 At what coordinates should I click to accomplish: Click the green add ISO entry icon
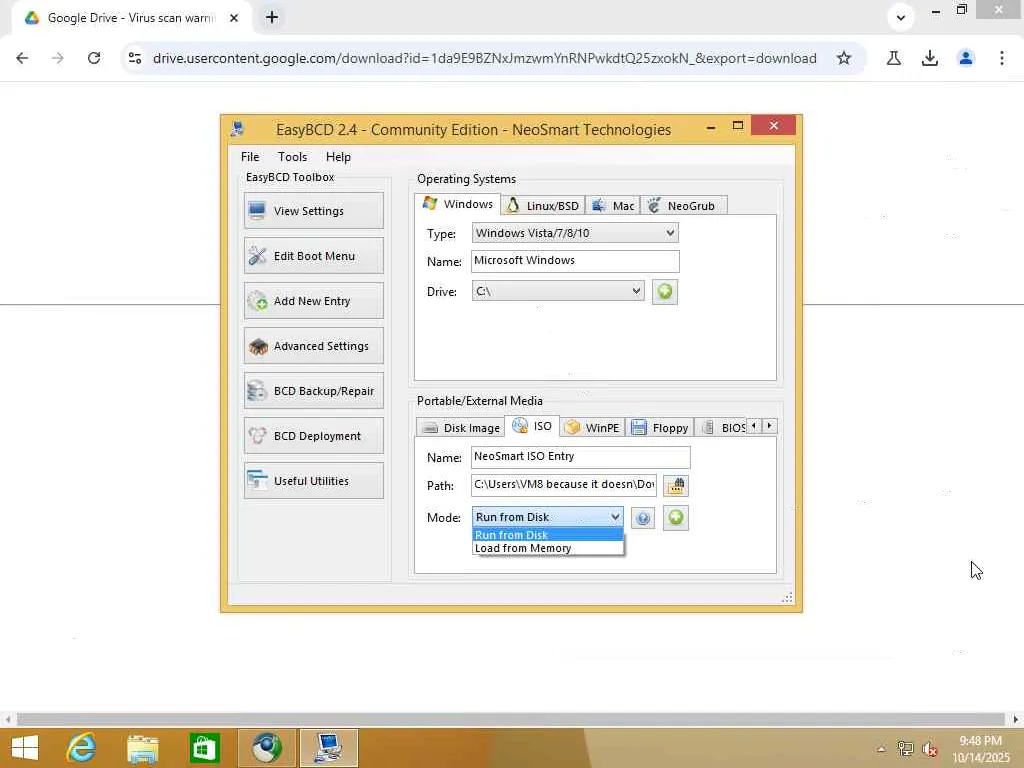pos(676,518)
